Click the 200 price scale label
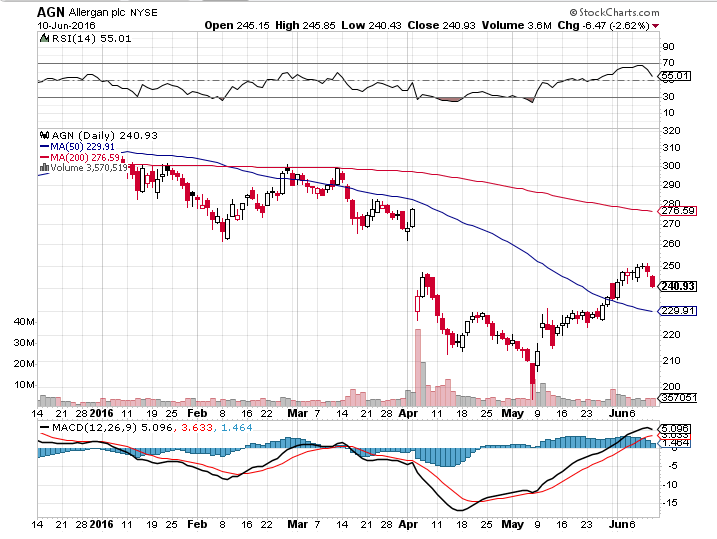 (x=671, y=386)
